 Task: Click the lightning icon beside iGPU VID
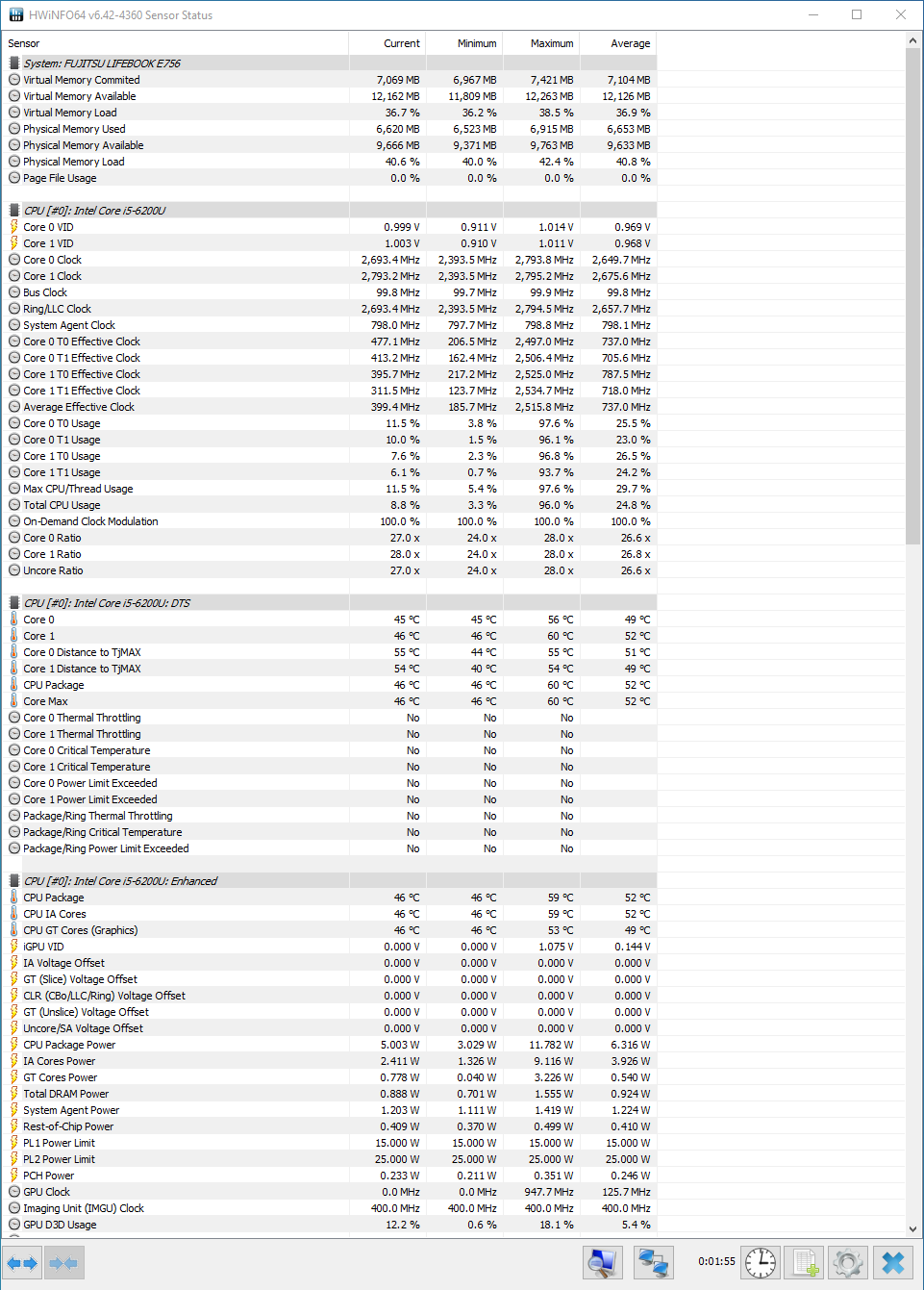click(14, 947)
